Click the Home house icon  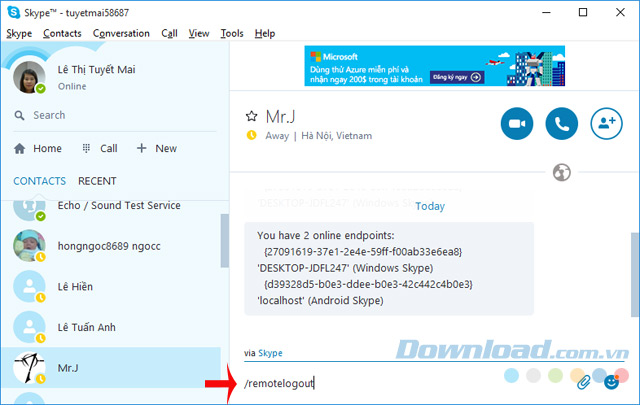[20, 148]
